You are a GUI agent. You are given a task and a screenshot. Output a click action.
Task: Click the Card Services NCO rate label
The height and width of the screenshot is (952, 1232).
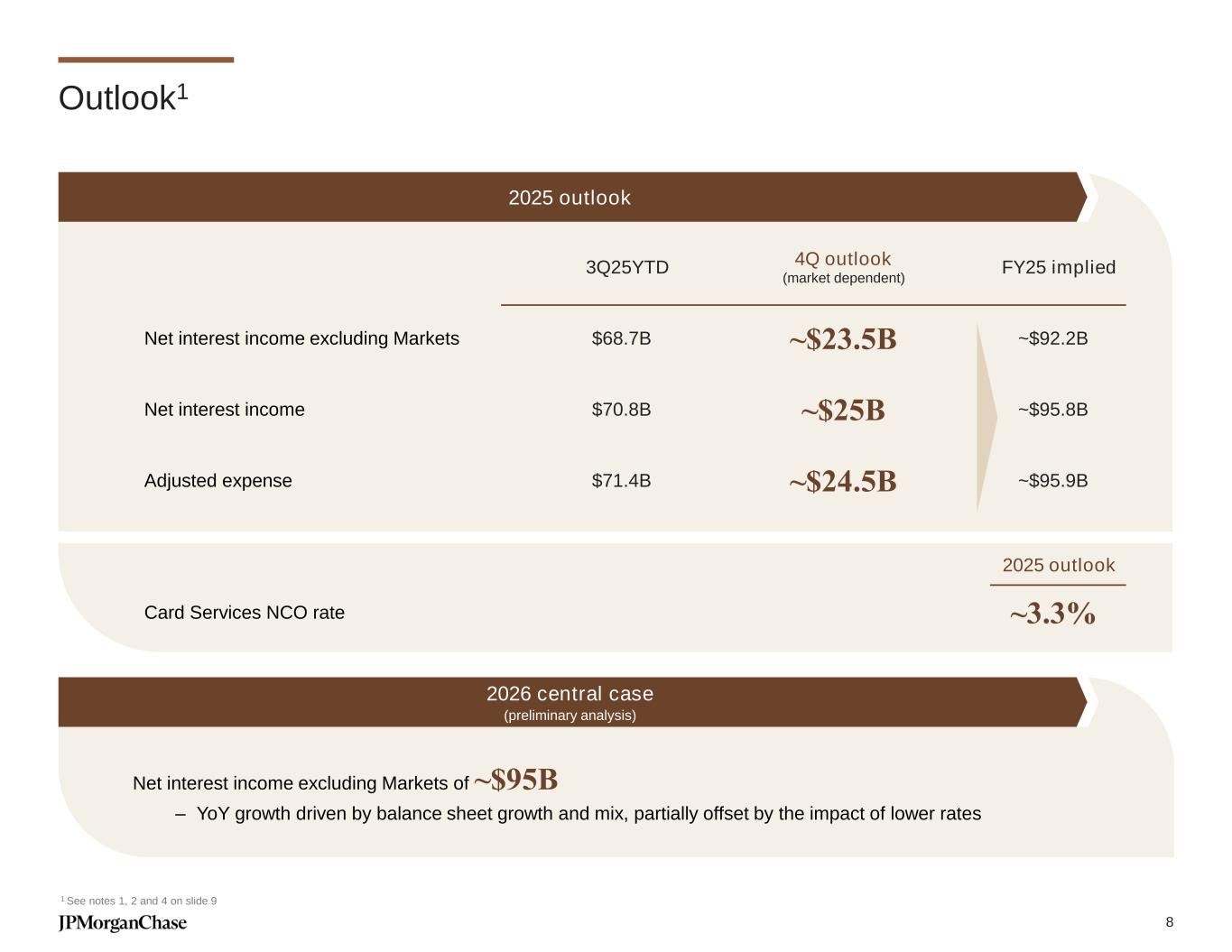coord(245,613)
